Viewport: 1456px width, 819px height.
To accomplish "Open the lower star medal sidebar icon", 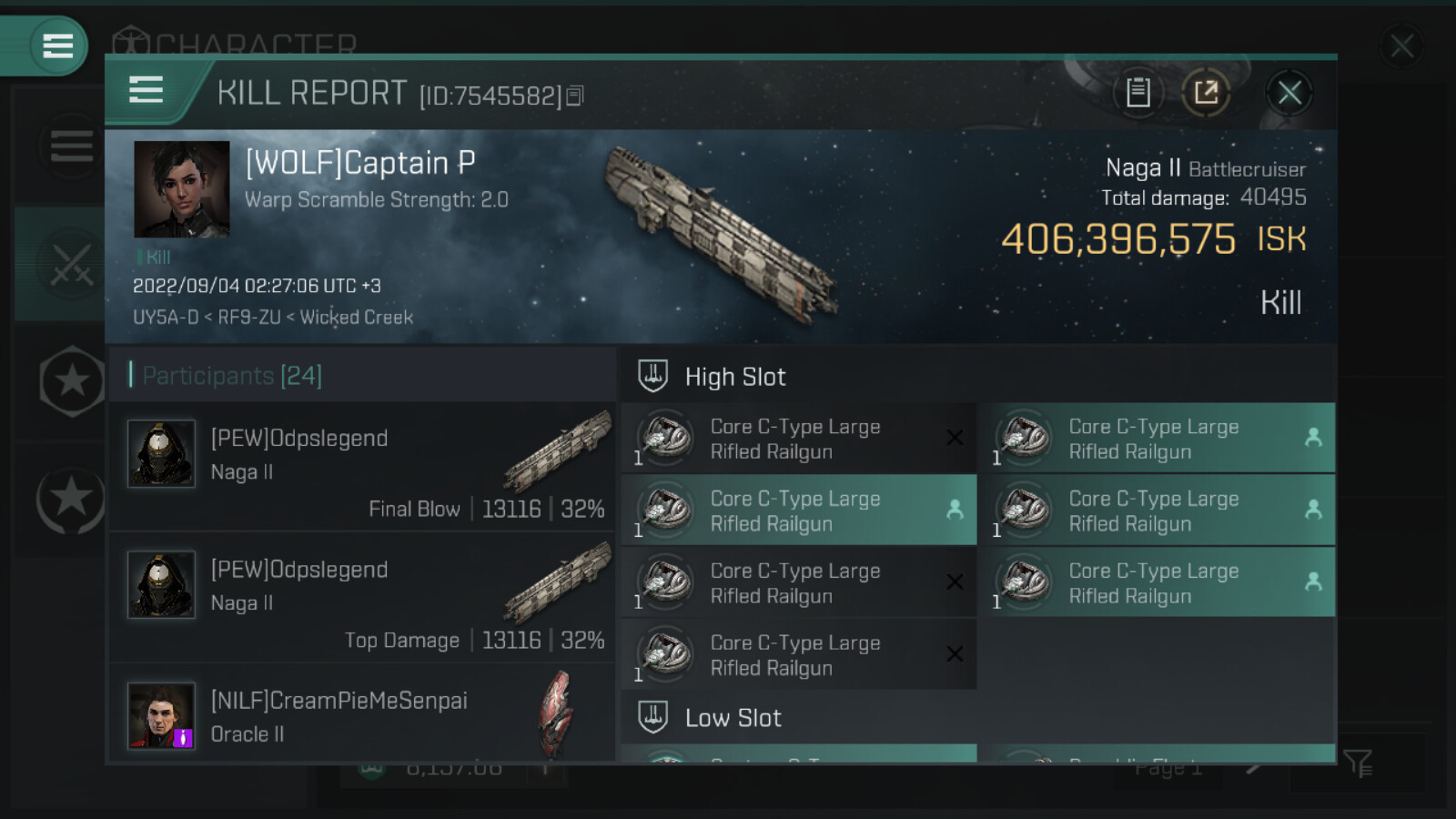I will [x=71, y=499].
